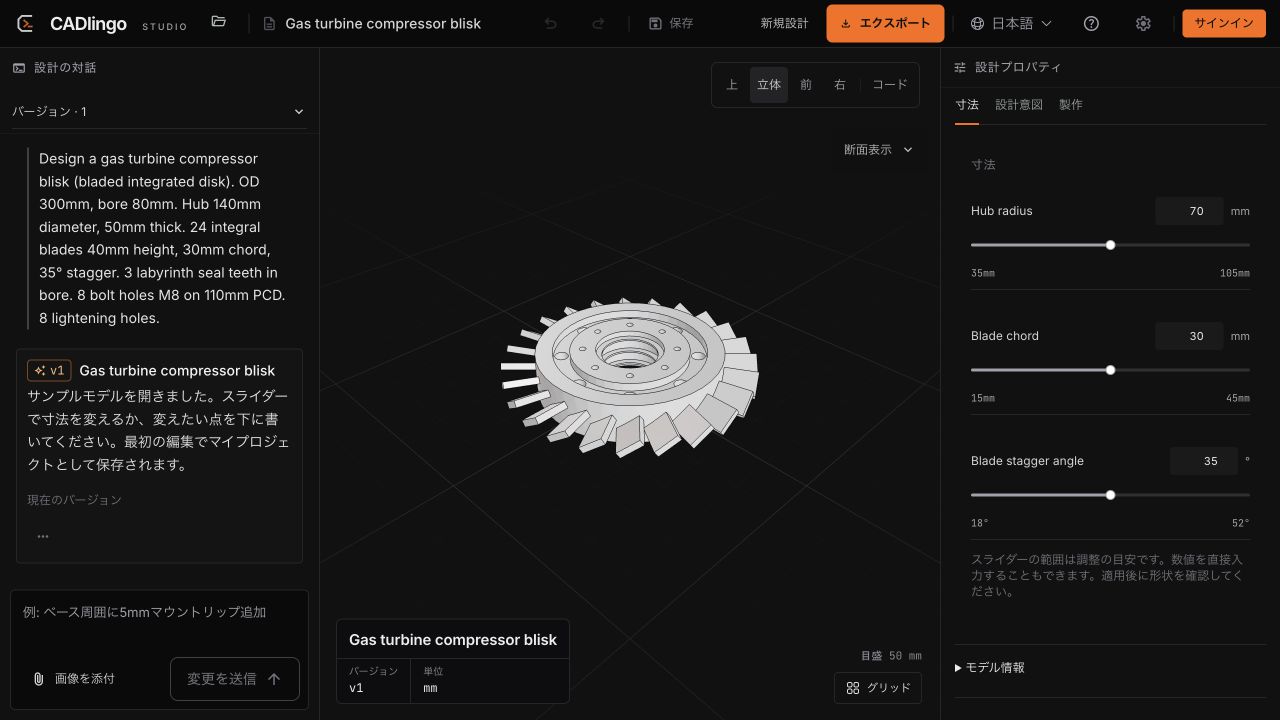Adjust the Hub radius slider handle
Image resolution: width=1280 pixels, height=720 pixels.
[1110, 245]
